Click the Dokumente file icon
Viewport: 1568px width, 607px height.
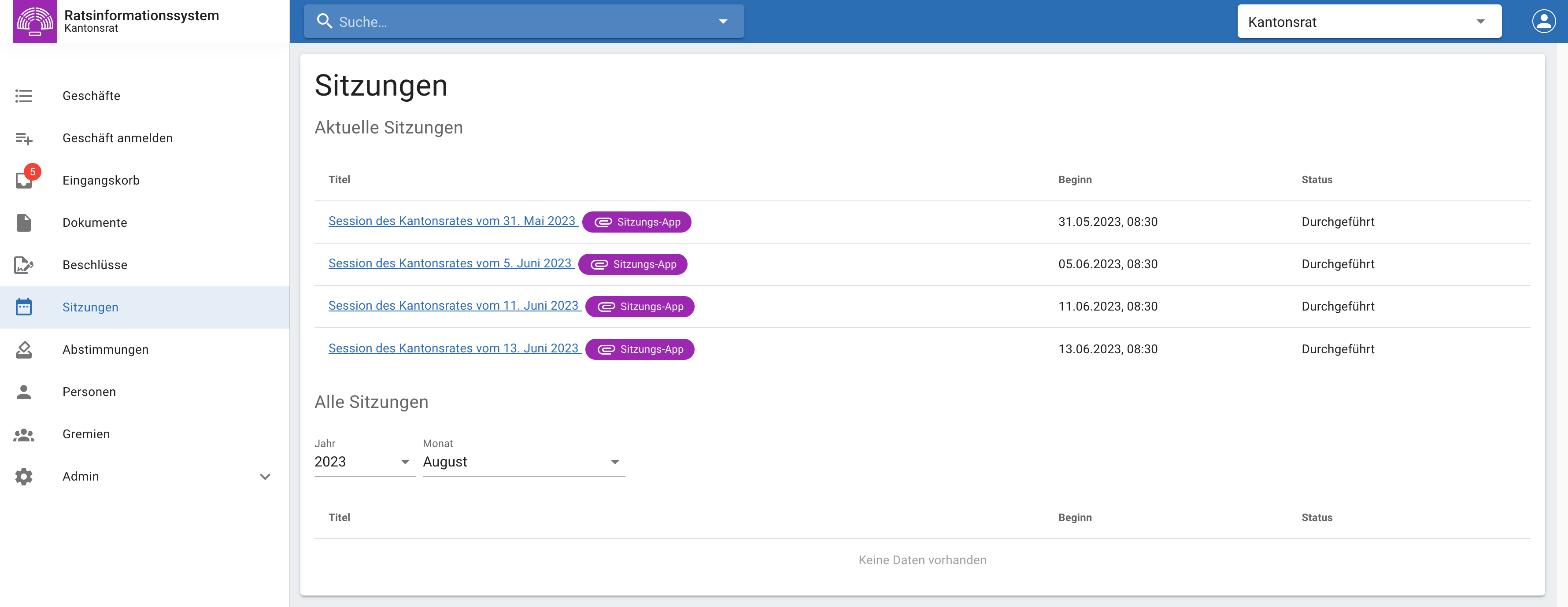coord(24,223)
